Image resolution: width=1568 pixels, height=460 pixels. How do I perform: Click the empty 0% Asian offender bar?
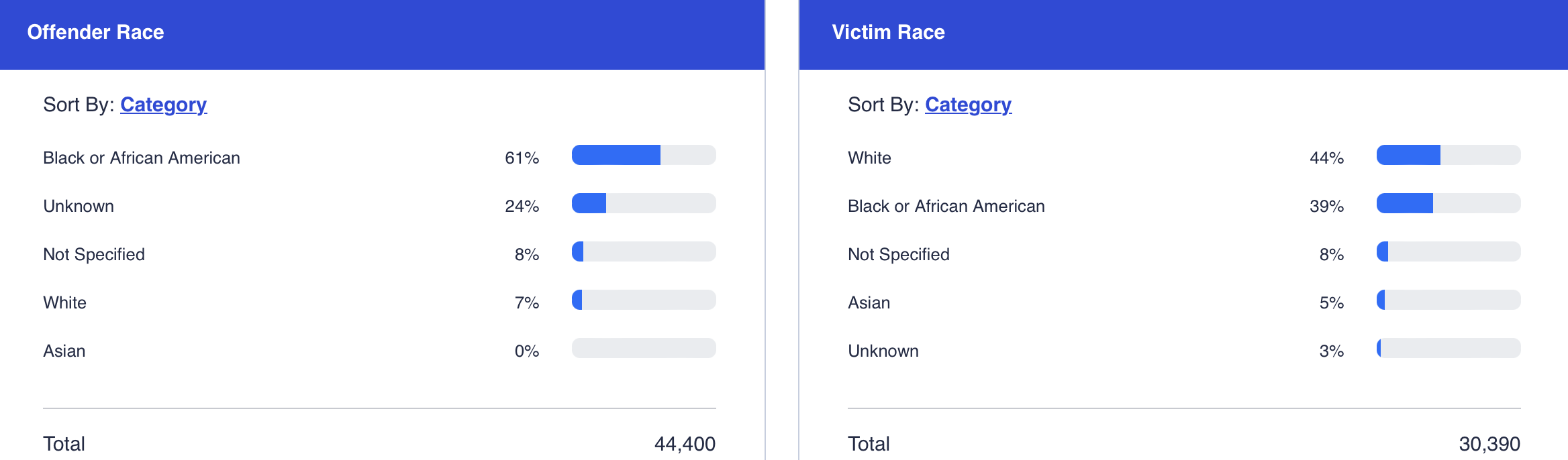[643, 348]
